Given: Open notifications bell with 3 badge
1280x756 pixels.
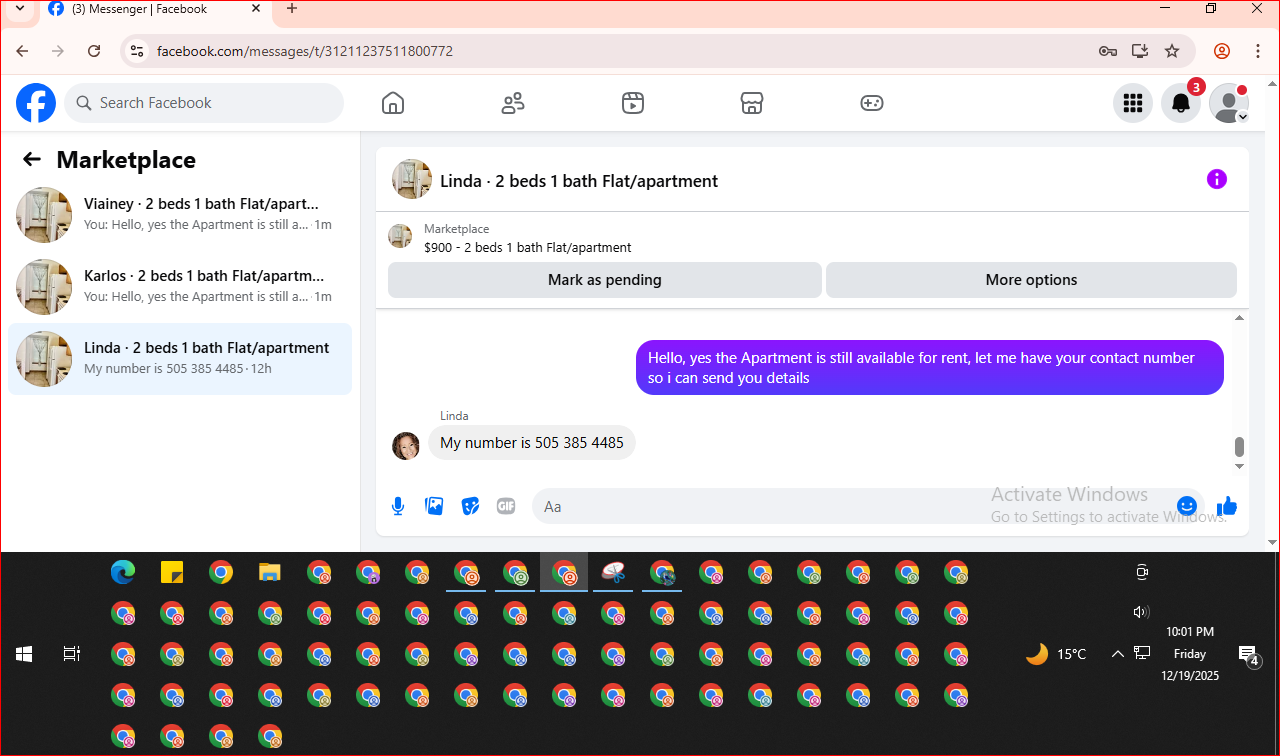Looking at the screenshot, I should pyautogui.click(x=1181, y=103).
